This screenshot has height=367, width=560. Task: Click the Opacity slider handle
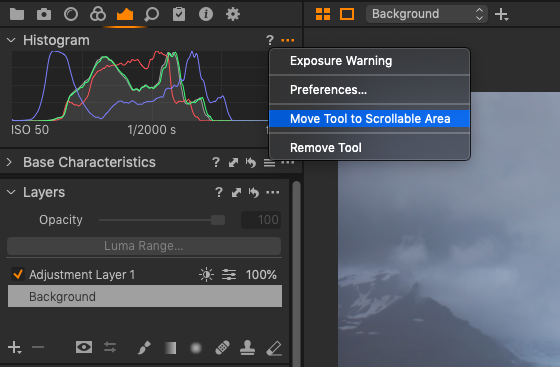click(x=218, y=220)
